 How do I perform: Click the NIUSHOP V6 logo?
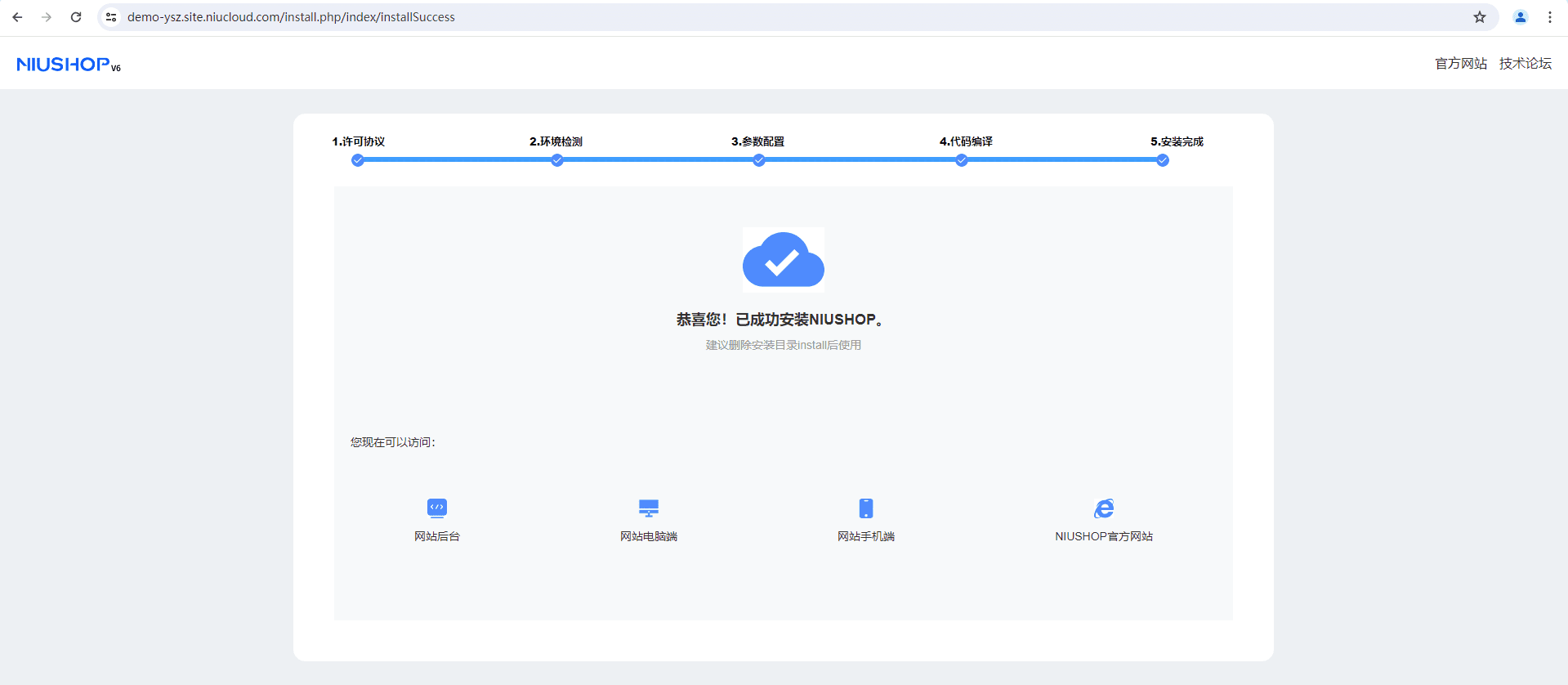[x=69, y=65]
